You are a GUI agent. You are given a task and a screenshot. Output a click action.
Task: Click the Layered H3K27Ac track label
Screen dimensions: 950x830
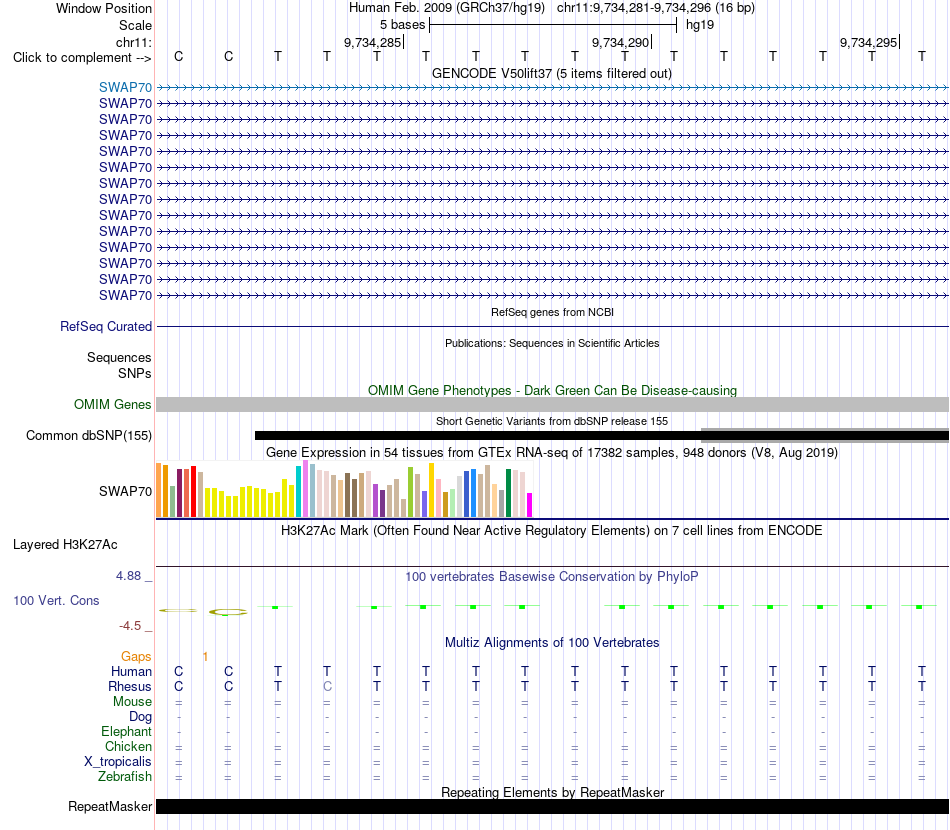click(x=65, y=545)
